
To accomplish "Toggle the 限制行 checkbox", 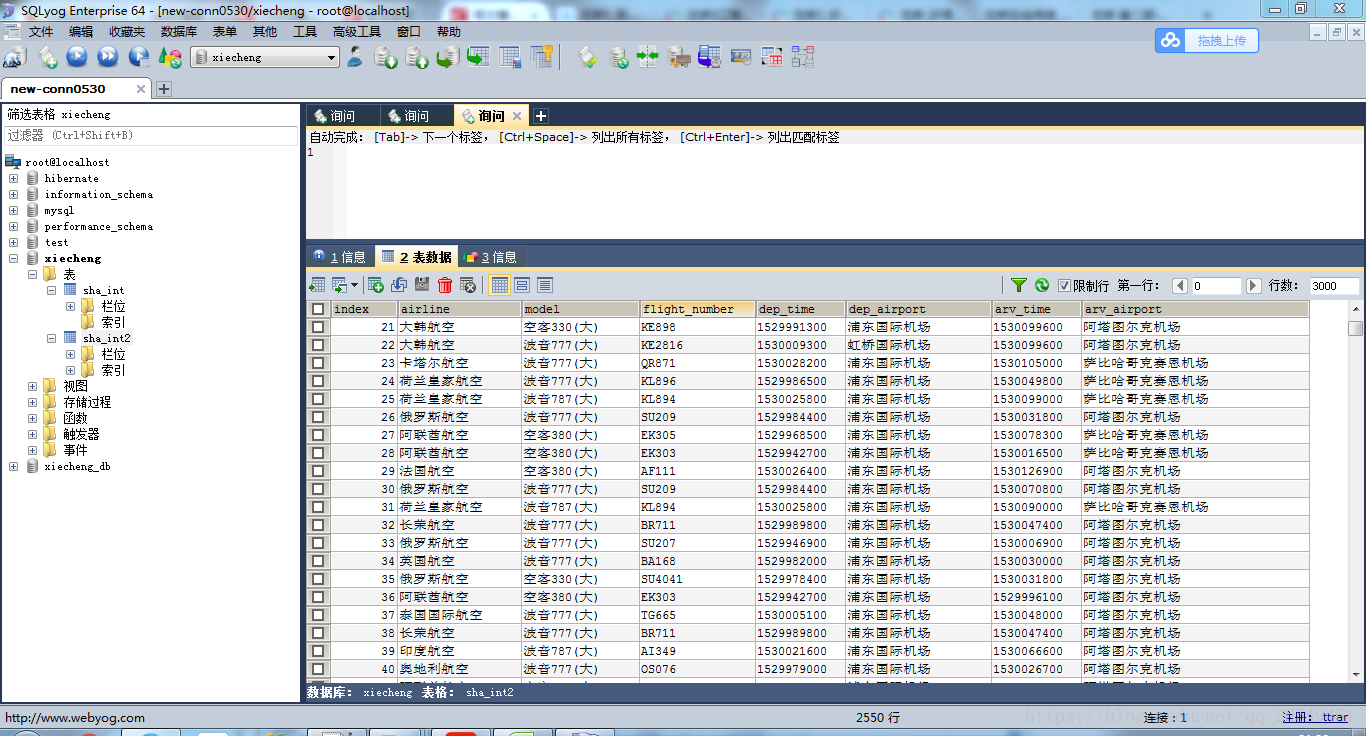I will 1065,286.
